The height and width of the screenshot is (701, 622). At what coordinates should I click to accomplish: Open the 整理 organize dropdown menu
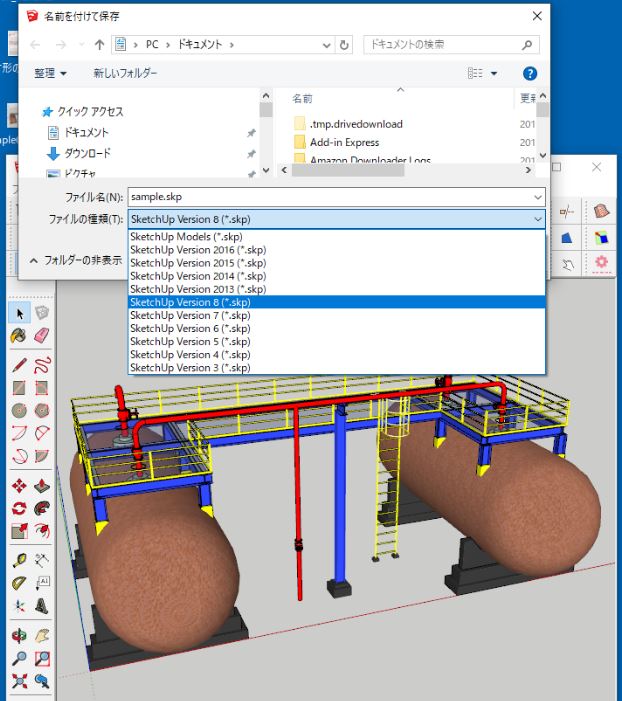point(50,74)
